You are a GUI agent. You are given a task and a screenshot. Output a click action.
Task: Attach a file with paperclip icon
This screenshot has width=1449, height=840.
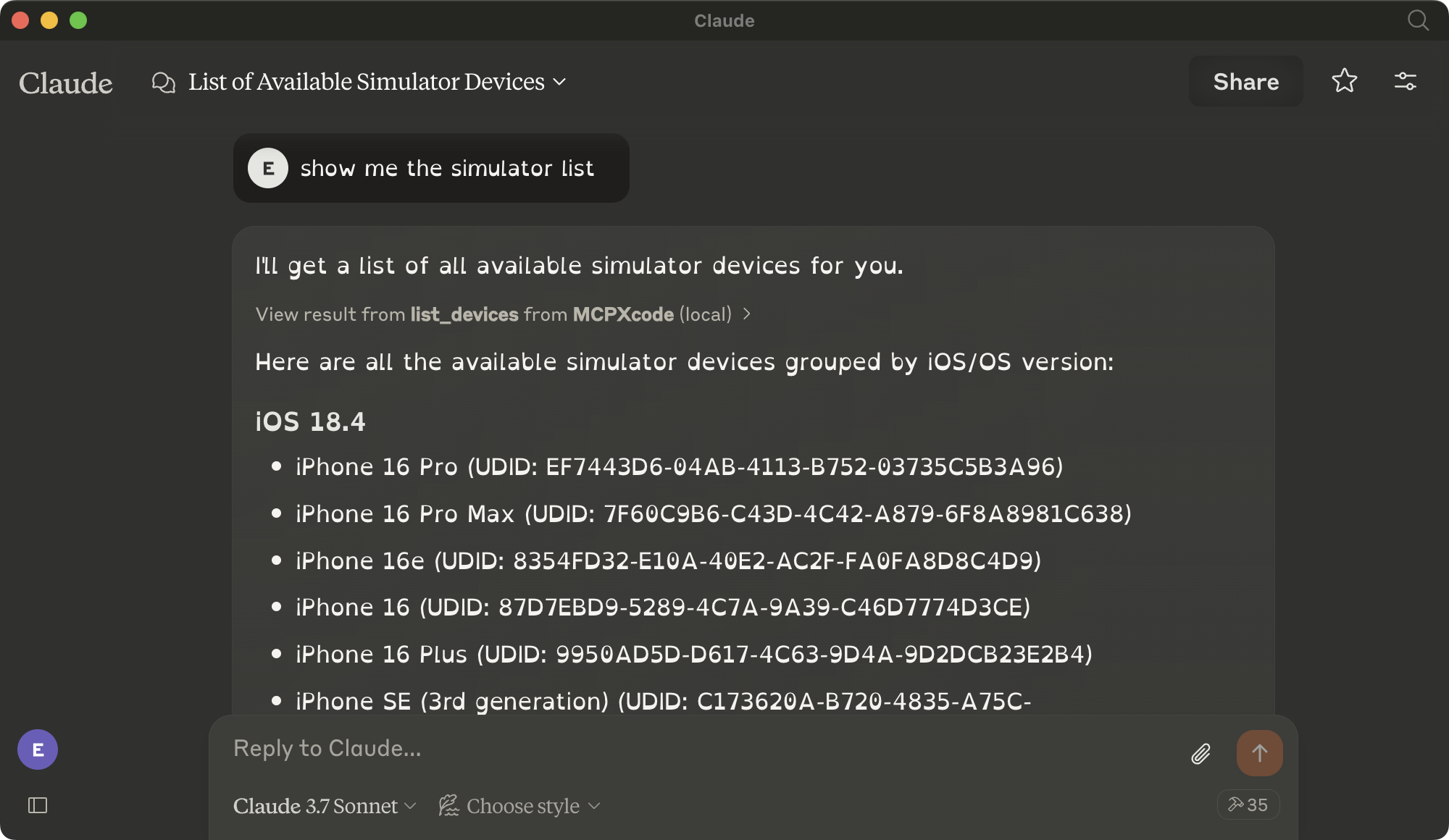click(x=1200, y=754)
